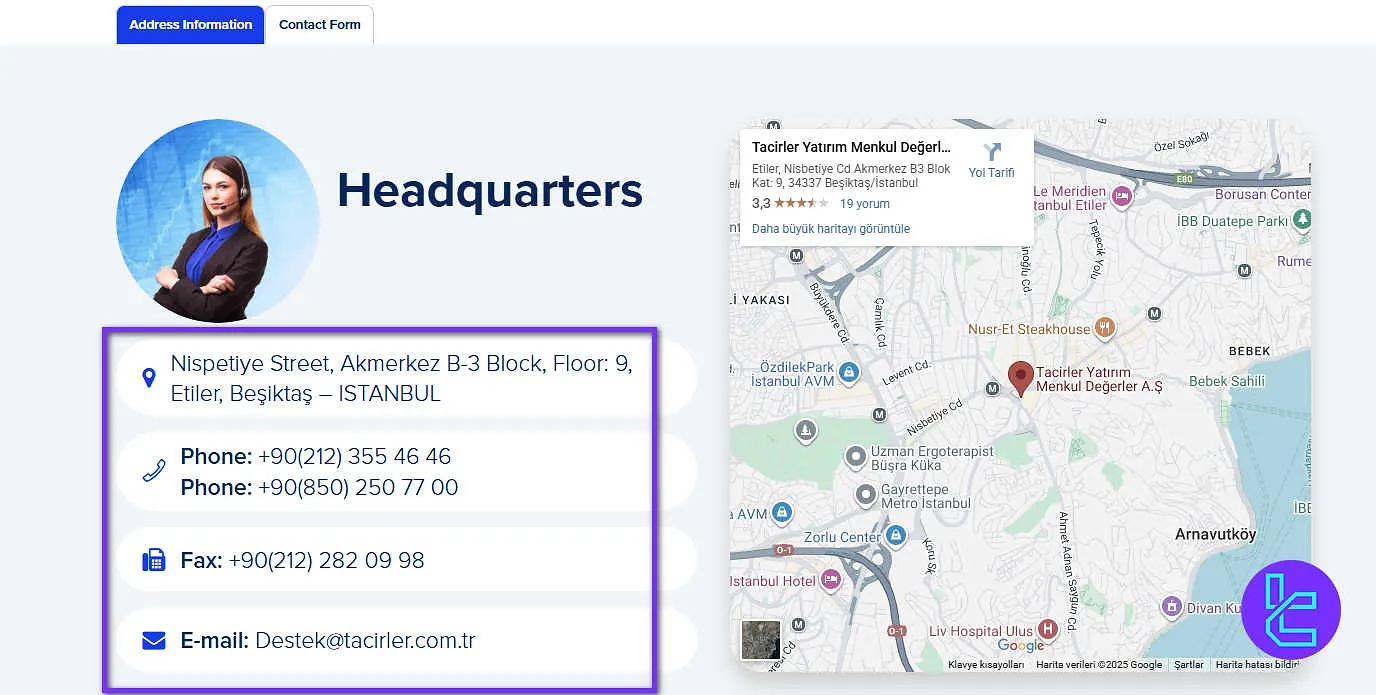This screenshot has width=1376, height=695.
Task: Switch map to satellite view thumbnail
Action: (760, 640)
